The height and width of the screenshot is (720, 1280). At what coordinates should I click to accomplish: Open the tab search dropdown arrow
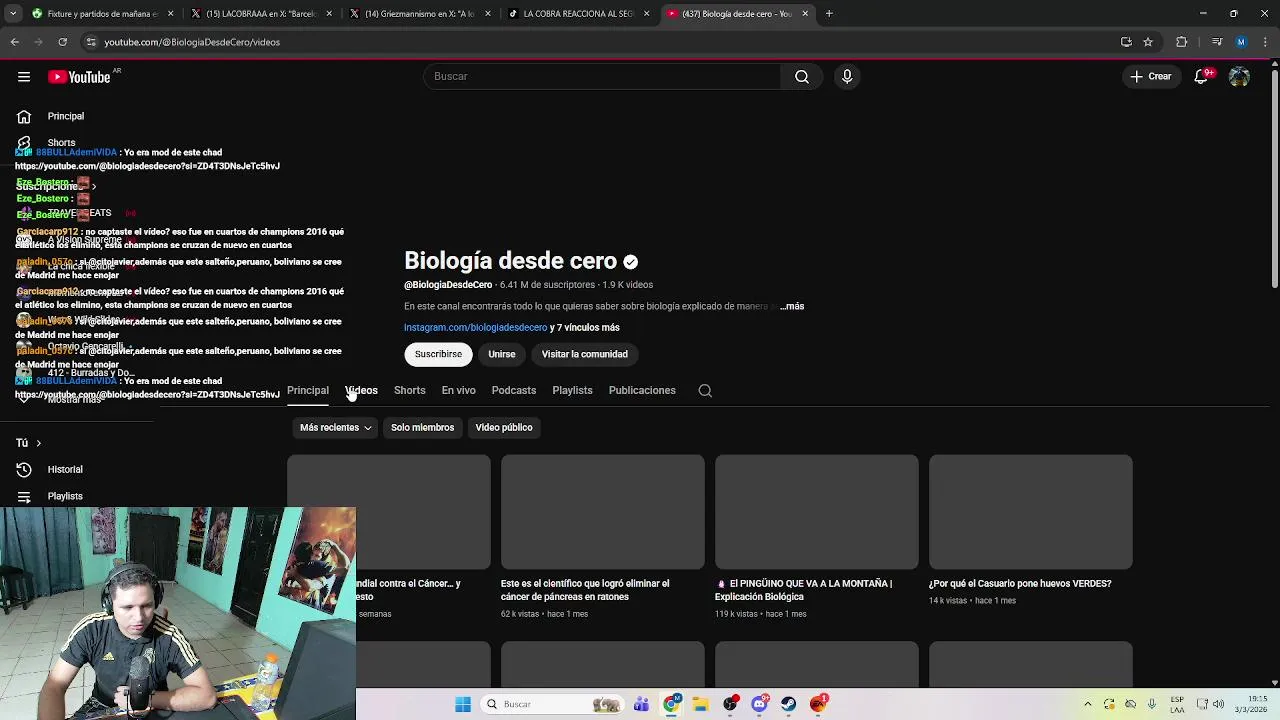[13, 14]
